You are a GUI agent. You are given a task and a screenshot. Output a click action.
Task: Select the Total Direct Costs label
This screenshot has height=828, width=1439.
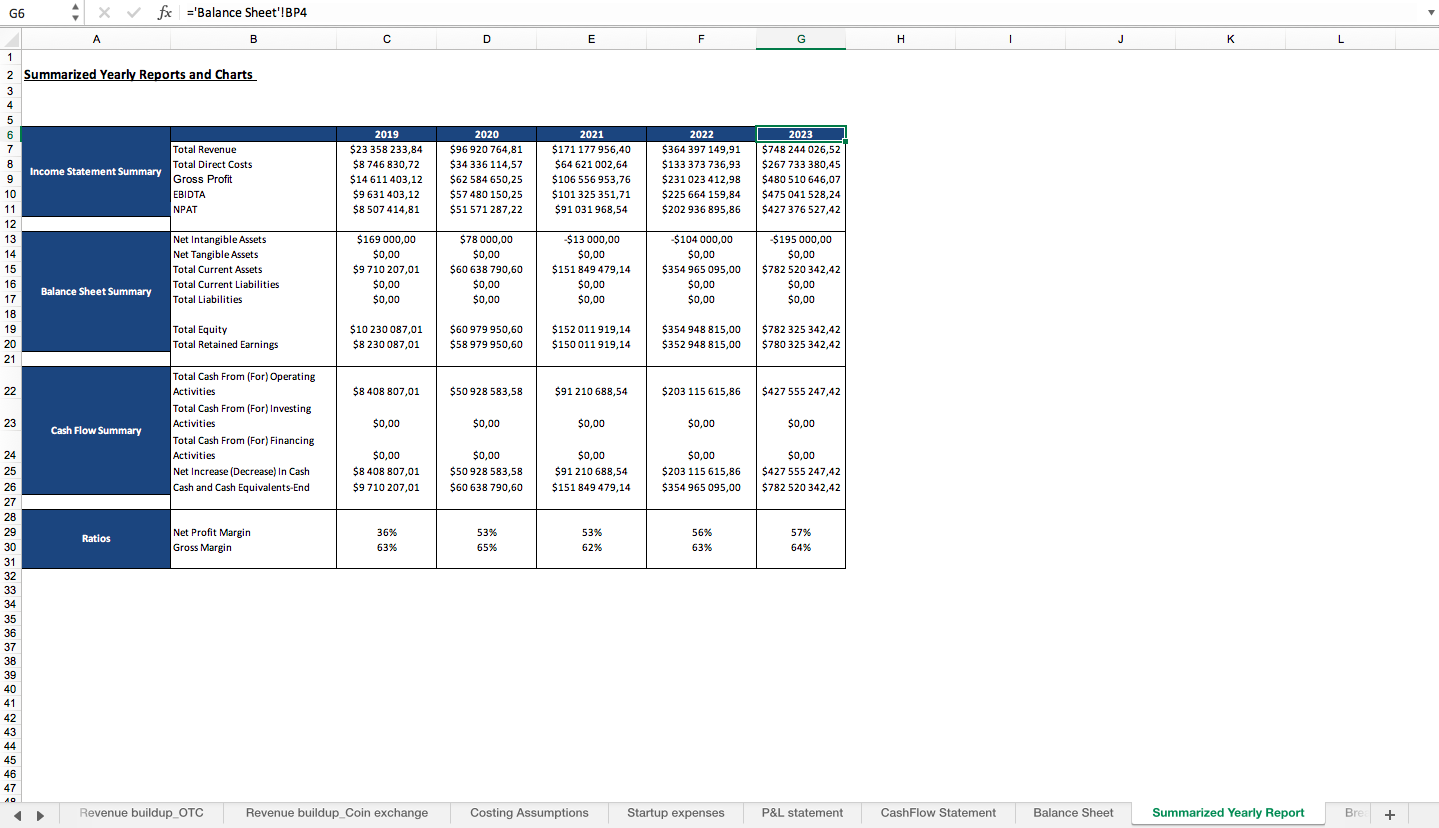(254, 164)
